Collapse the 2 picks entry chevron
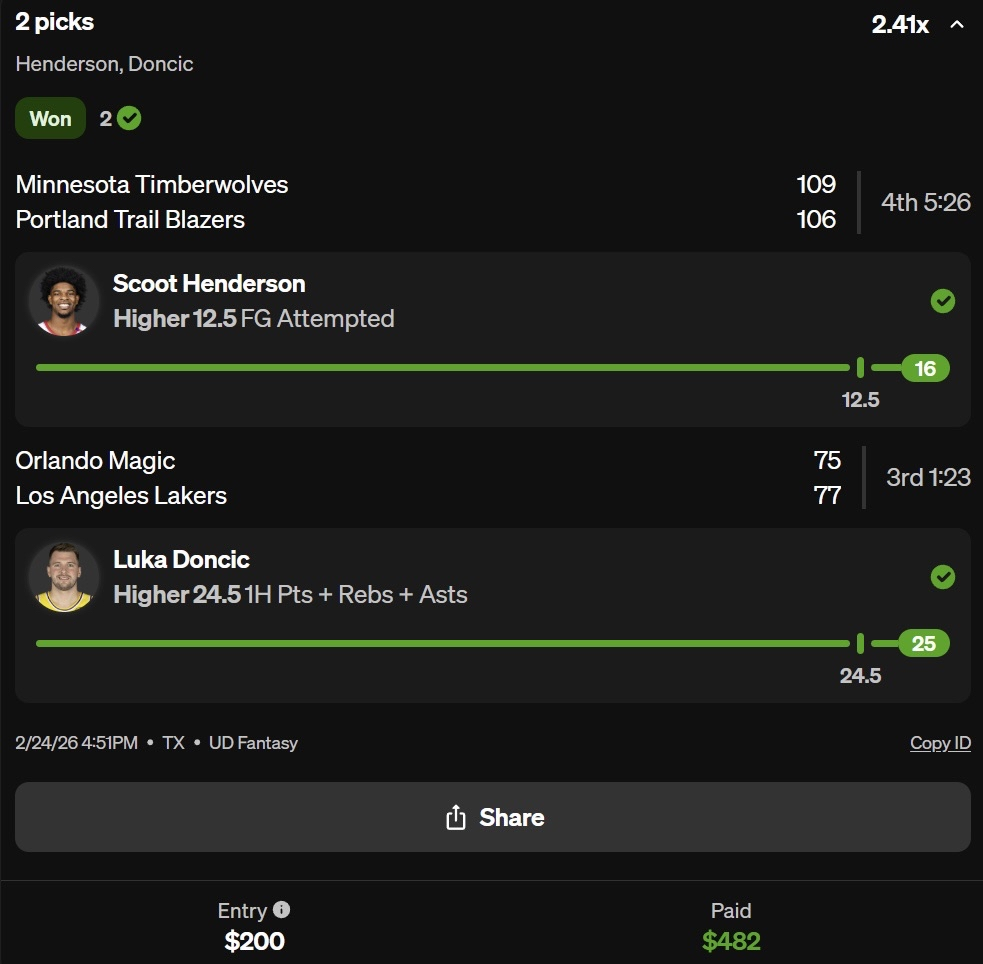Image resolution: width=983 pixels, height=964 pixels. click(x=957, y=25)
